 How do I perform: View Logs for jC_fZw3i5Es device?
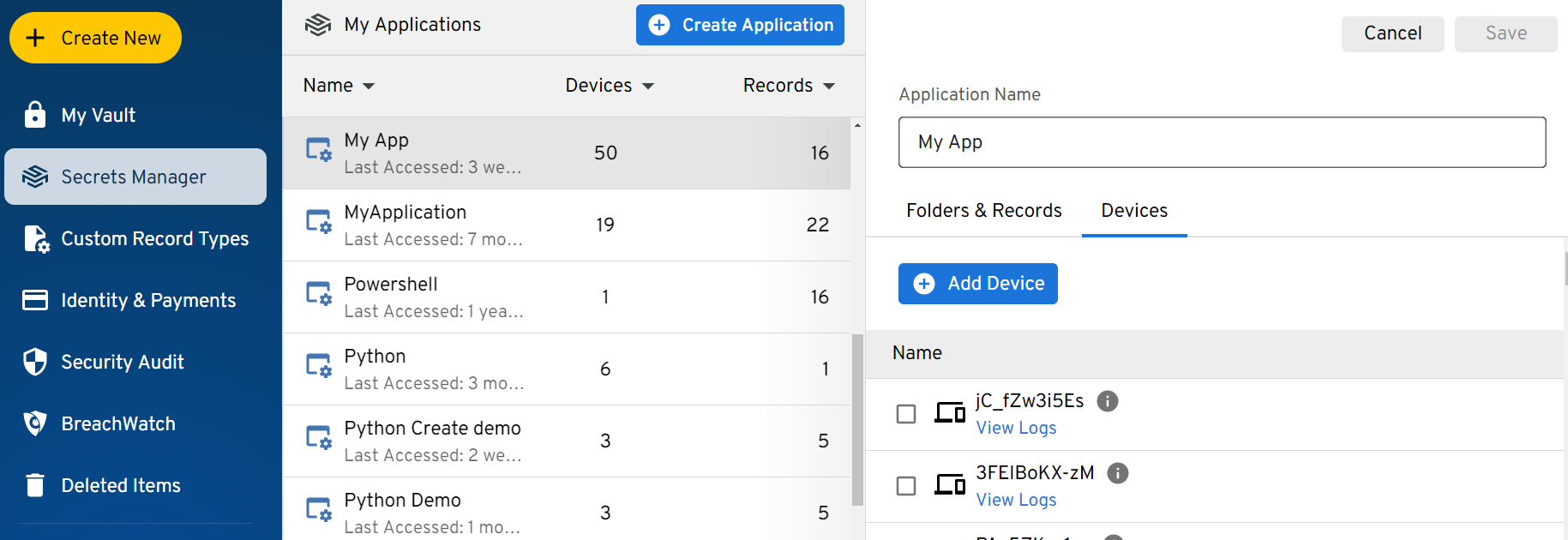pos(1016,428)
